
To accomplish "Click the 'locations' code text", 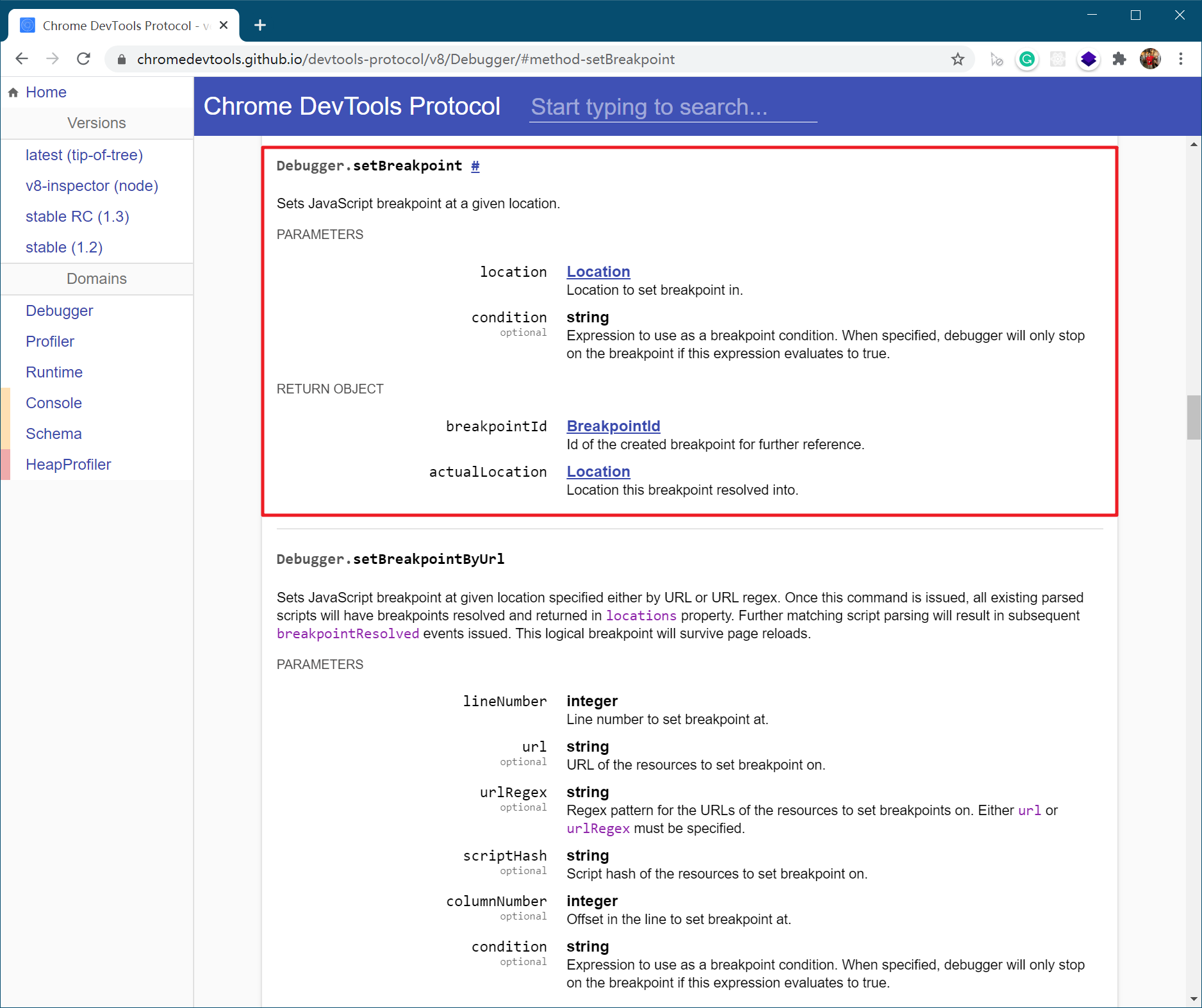I will click(x=641, y=616).
